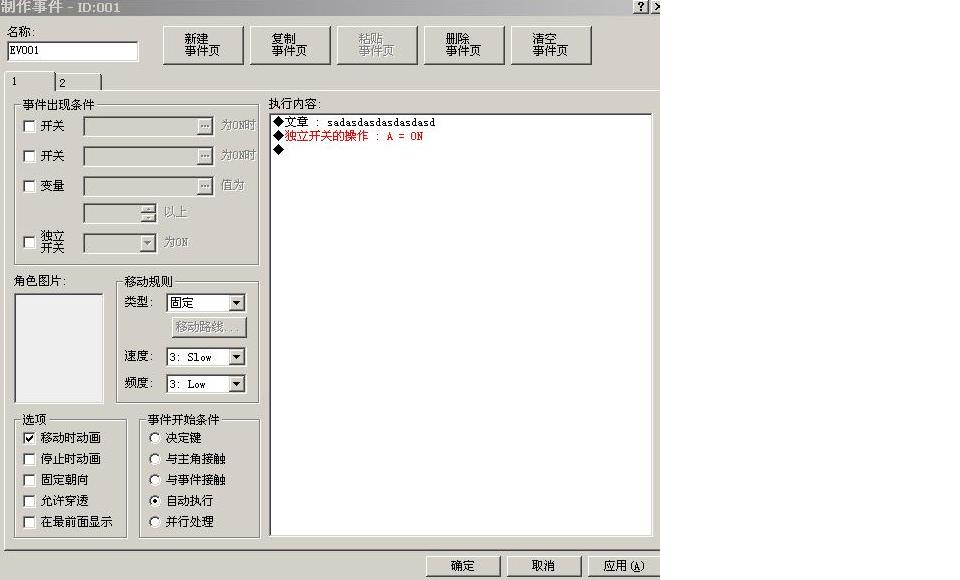
Task: Click the help question mark icon
Action: pos(640,7)
